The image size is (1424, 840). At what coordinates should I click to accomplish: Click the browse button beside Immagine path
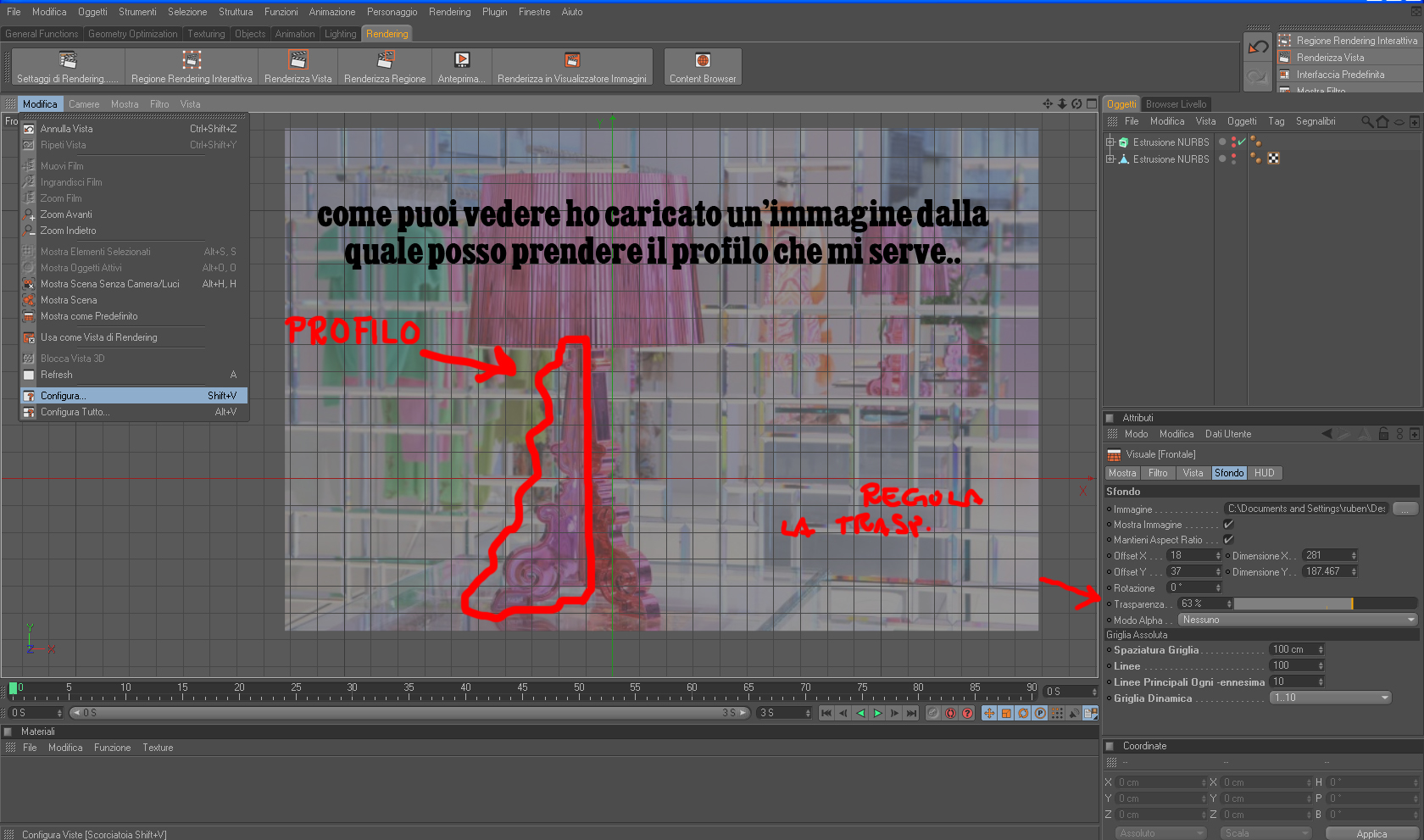pyautogui.click(x=1405, y=509)
